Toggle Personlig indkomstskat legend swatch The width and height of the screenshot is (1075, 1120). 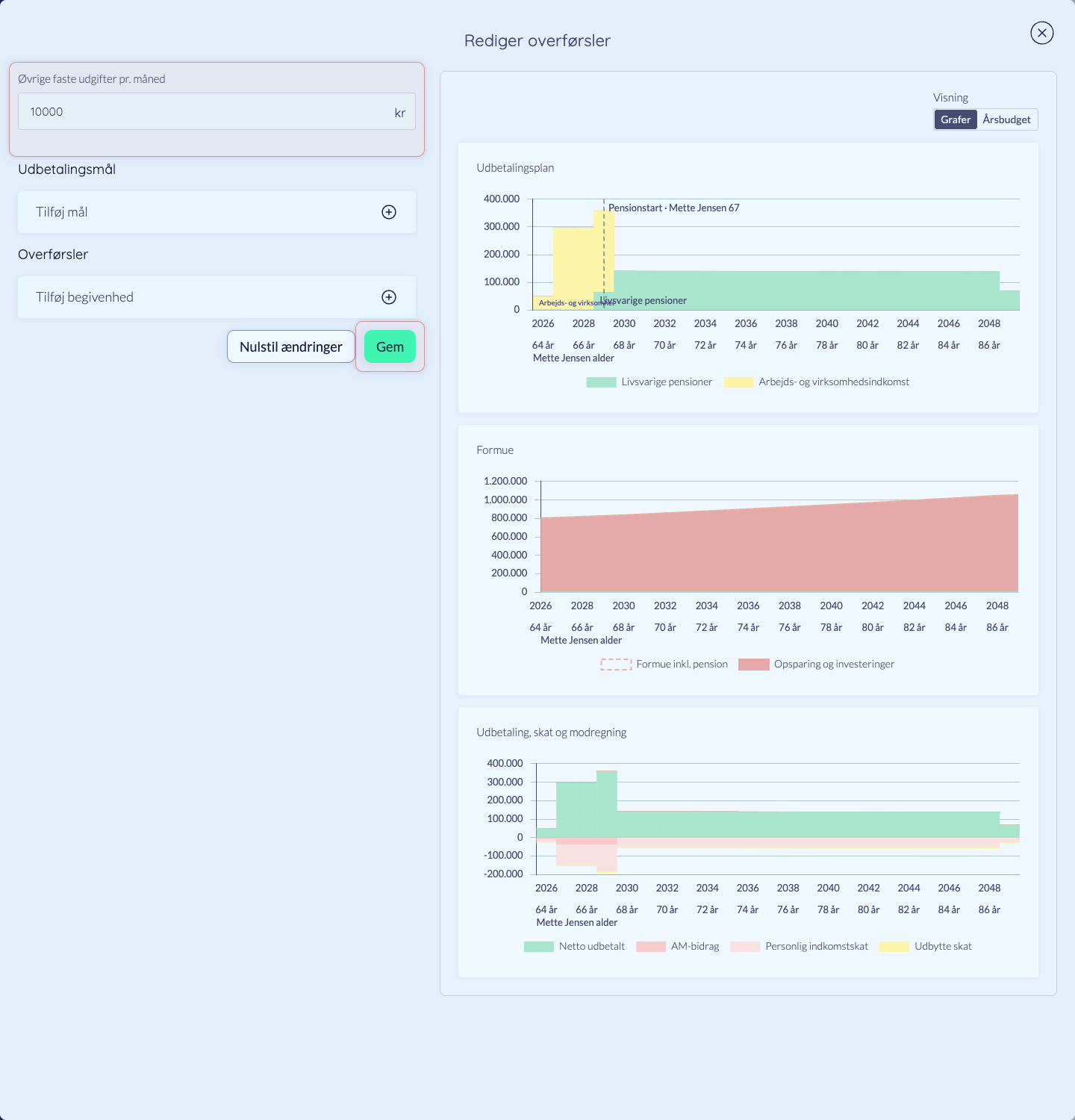(745, 947)
